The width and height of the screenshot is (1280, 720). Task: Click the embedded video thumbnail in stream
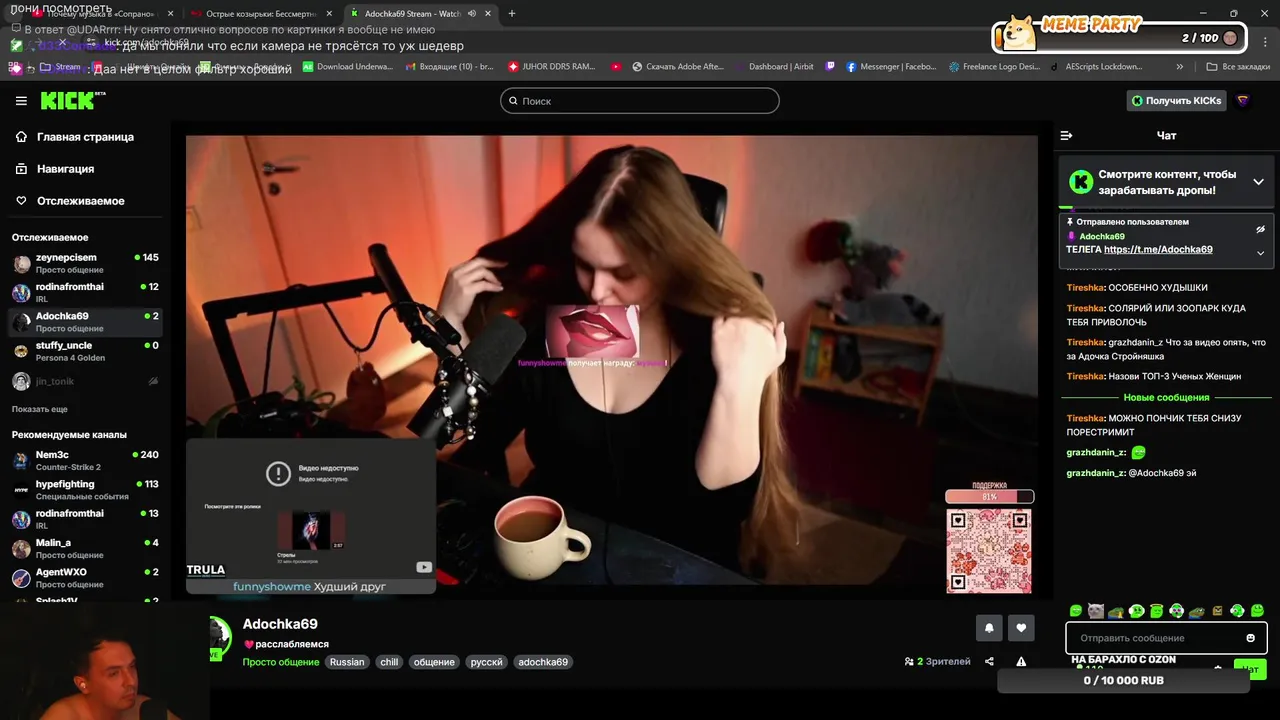coord(311,530)
